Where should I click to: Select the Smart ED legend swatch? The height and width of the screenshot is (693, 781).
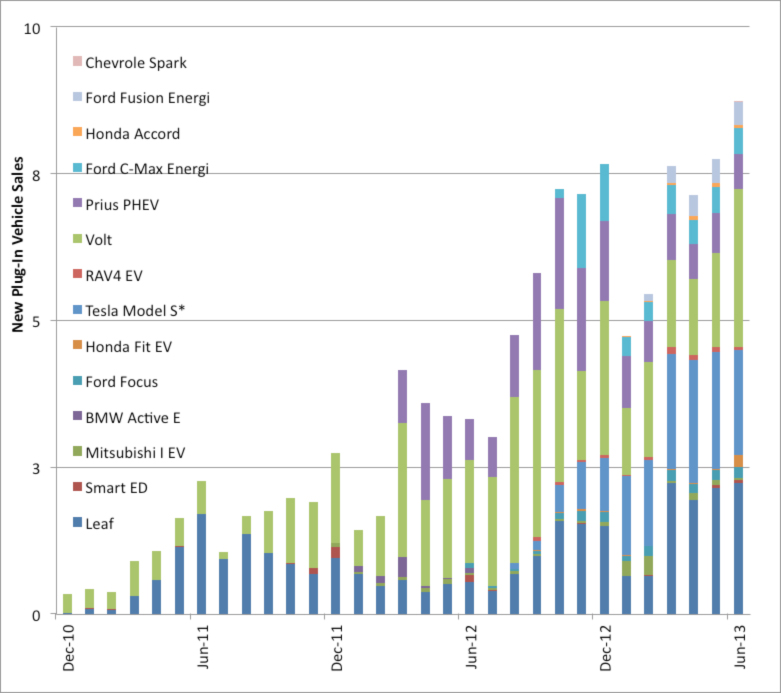point(77,487)
